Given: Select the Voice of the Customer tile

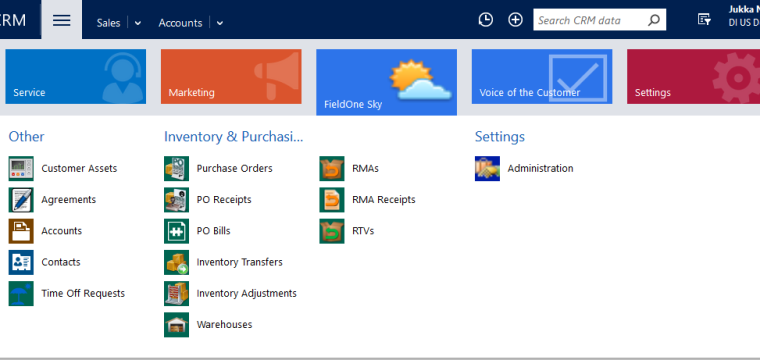Looking at the screenshot, I should coord(542,77).
